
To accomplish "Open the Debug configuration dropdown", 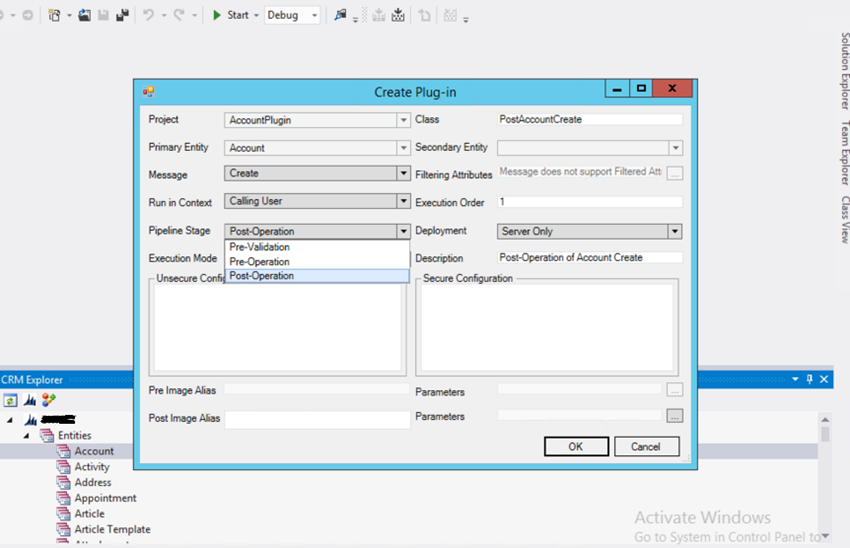I will coord(314,16).
